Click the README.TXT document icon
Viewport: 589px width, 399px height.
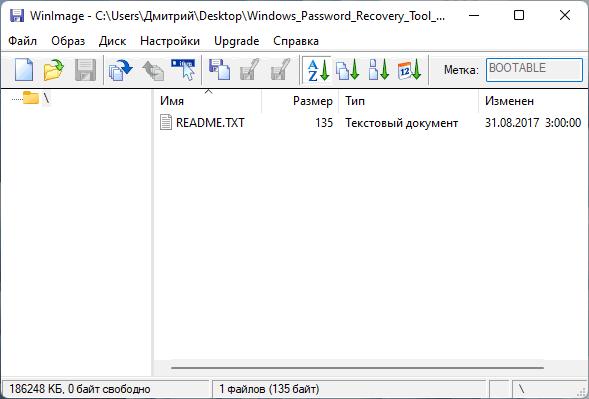tap(166, 122)
